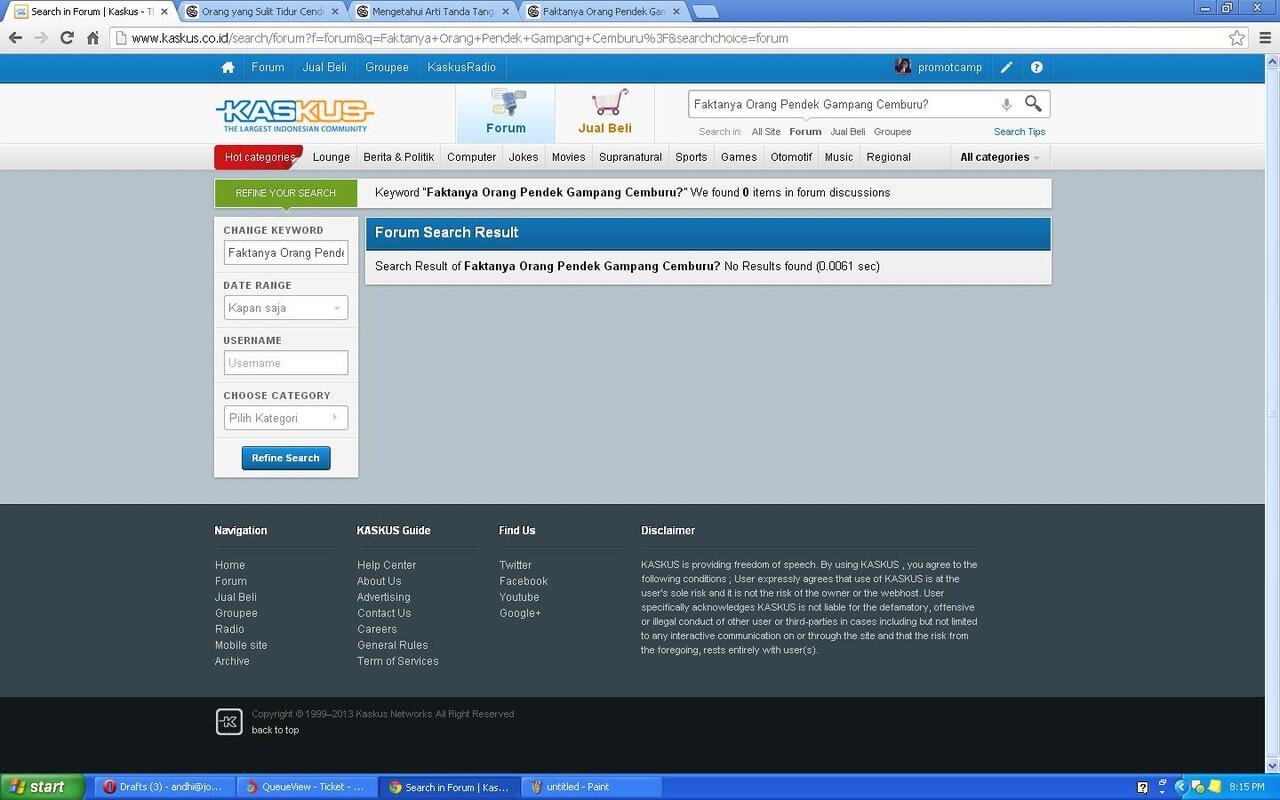Select 'Groupee' search scope option

[x=892, y=132]
